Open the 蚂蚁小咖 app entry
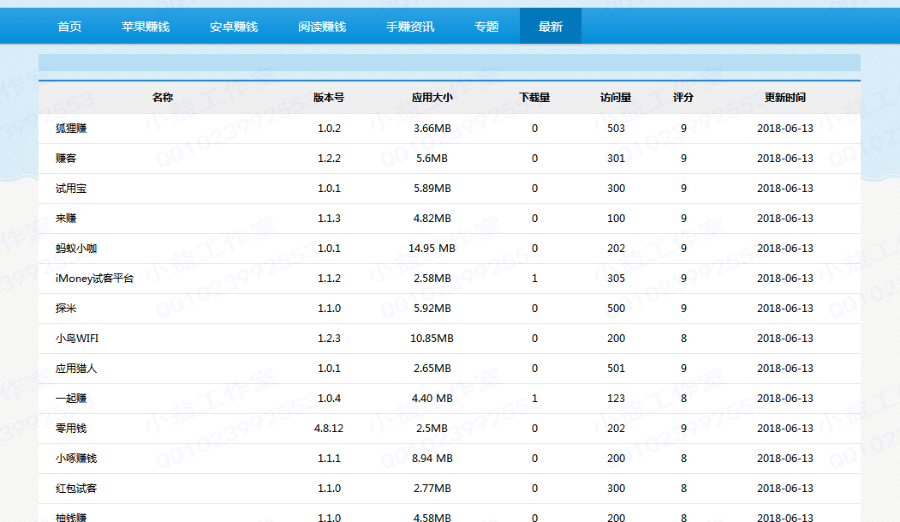The image size is (900, 522). (76, 248)
